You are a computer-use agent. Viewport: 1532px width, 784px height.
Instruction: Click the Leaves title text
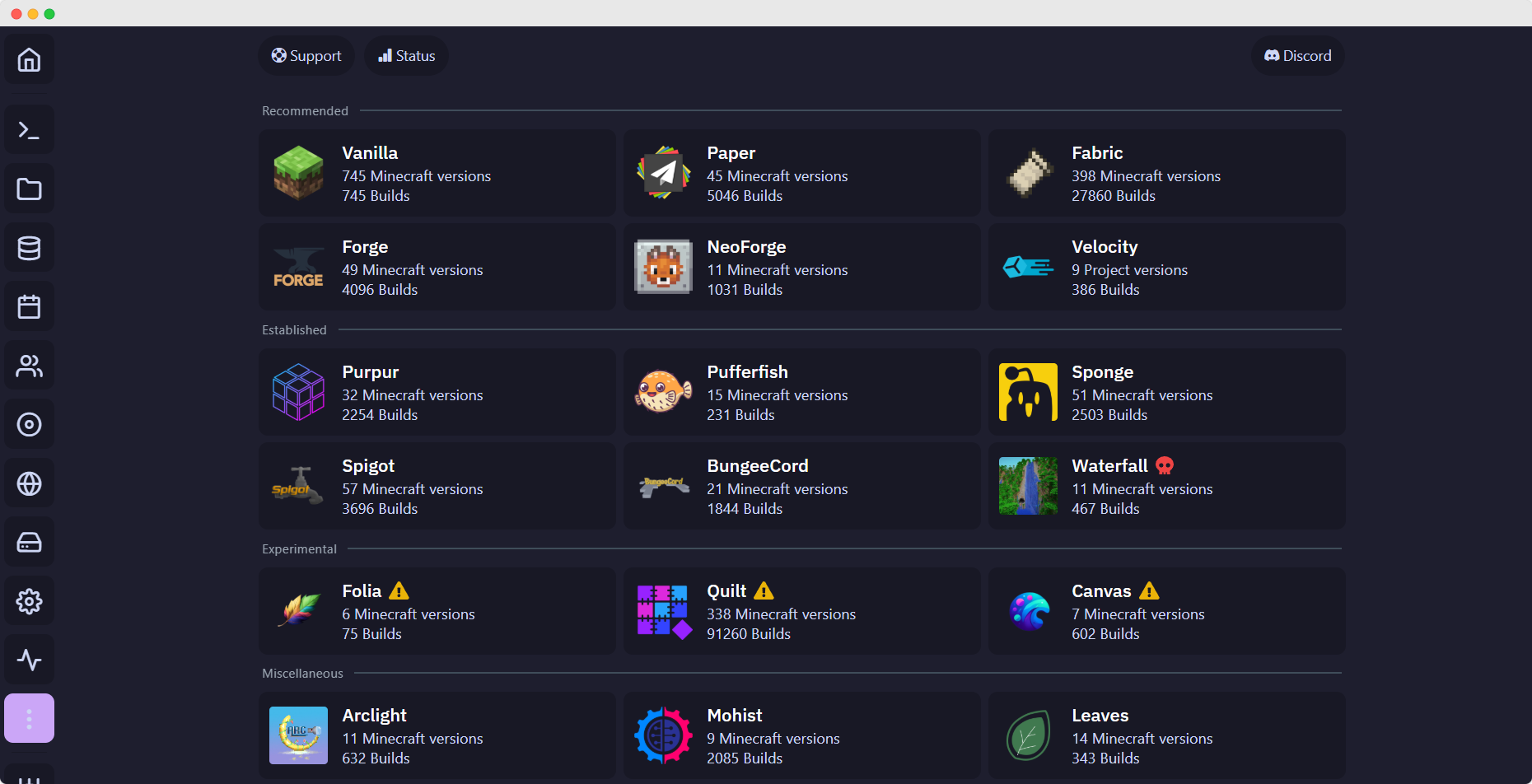[1100, 716]
